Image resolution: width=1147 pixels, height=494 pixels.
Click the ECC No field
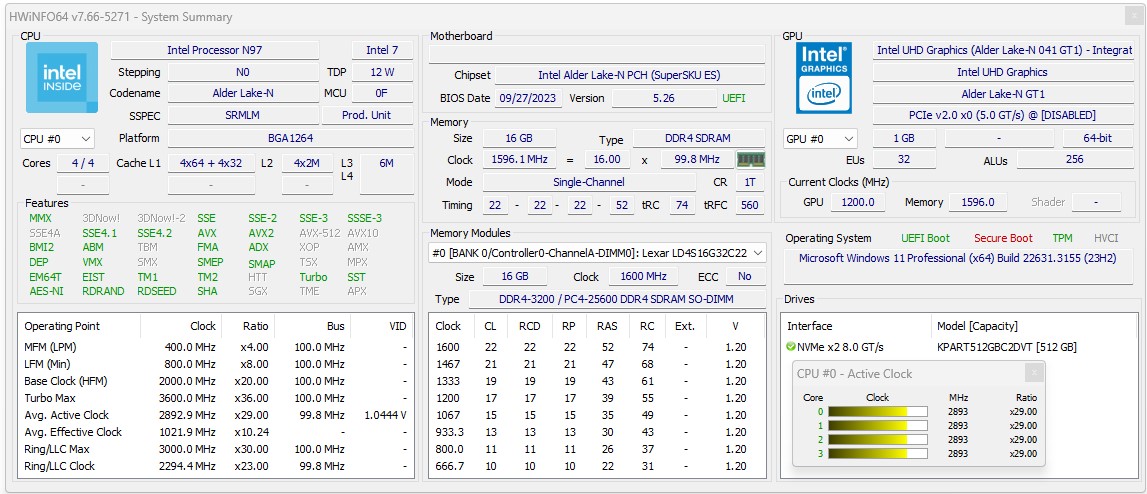(x=745, y=277)
